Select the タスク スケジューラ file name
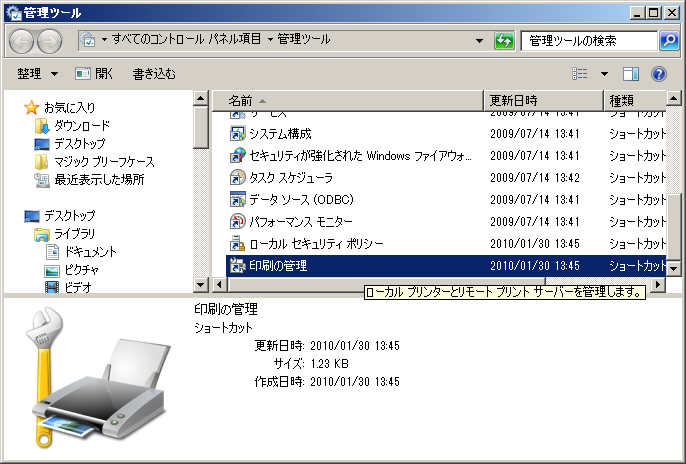The width and height of the screenshot is (686, 464). point(291,178)
